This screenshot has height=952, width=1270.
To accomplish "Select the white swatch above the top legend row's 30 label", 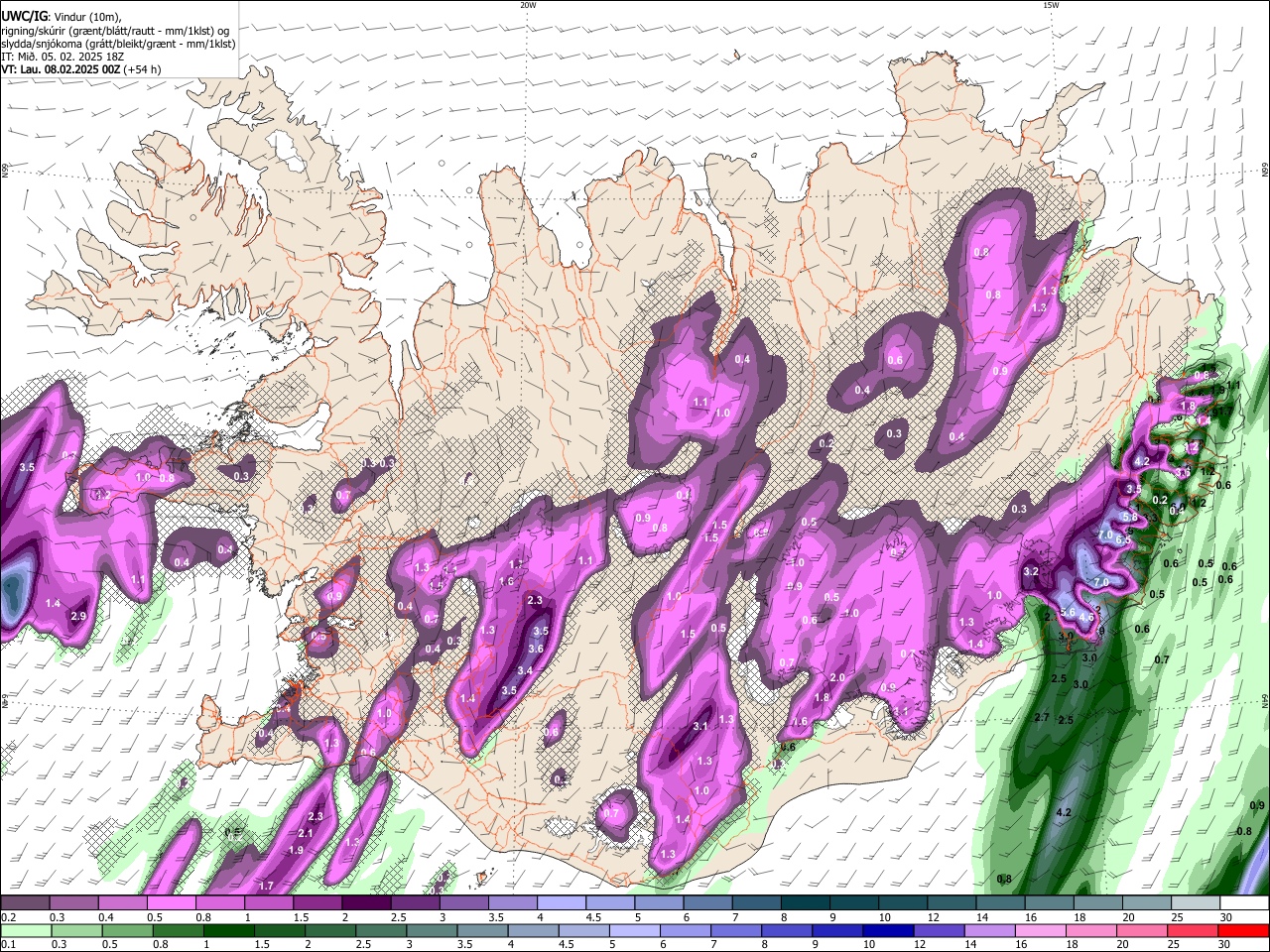I will pos(1245,903).
